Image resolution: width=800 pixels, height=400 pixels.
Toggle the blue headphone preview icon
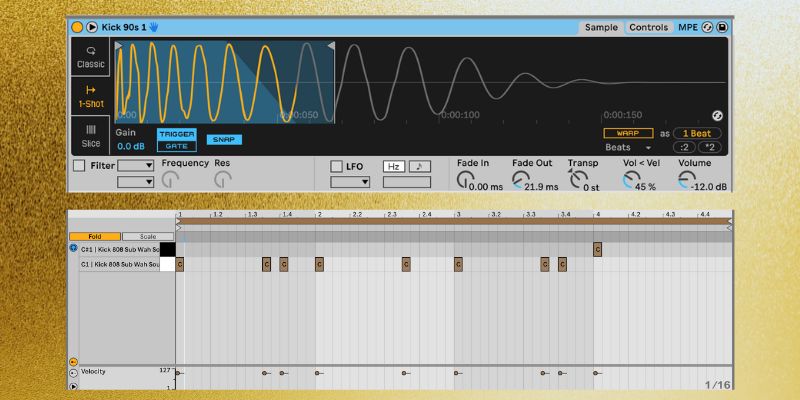pos(73,248)
